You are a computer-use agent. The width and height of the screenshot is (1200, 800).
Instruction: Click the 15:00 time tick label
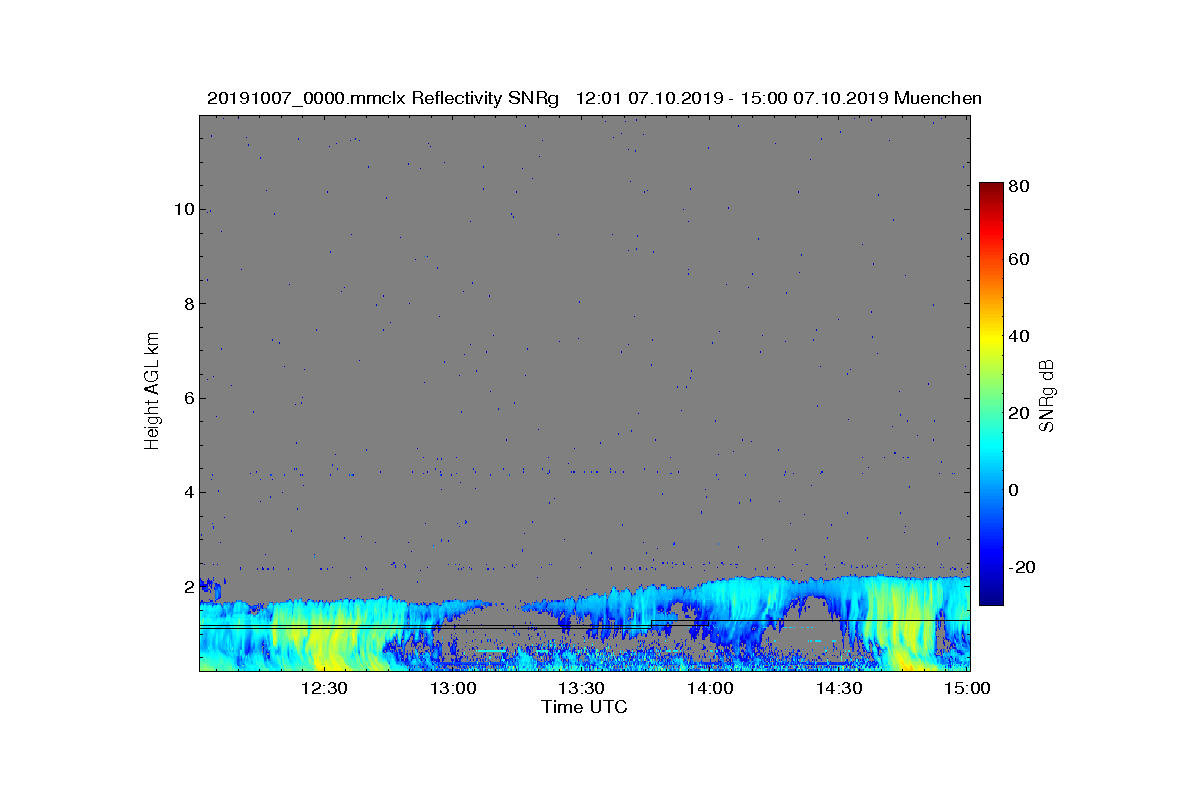tap(966, 688)
